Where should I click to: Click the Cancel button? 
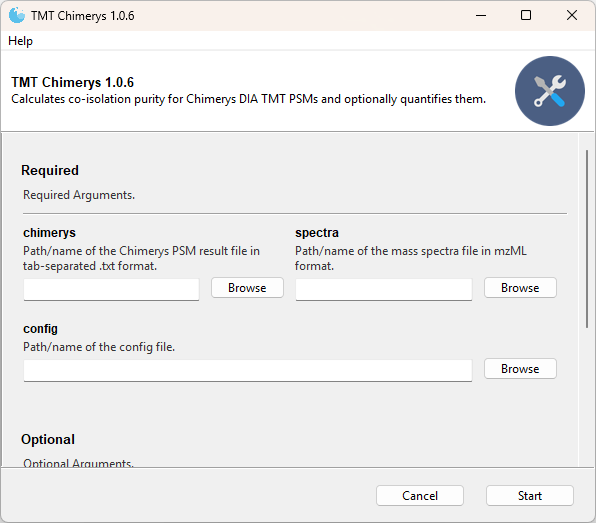pyautogui.click(x=420, y=496)
